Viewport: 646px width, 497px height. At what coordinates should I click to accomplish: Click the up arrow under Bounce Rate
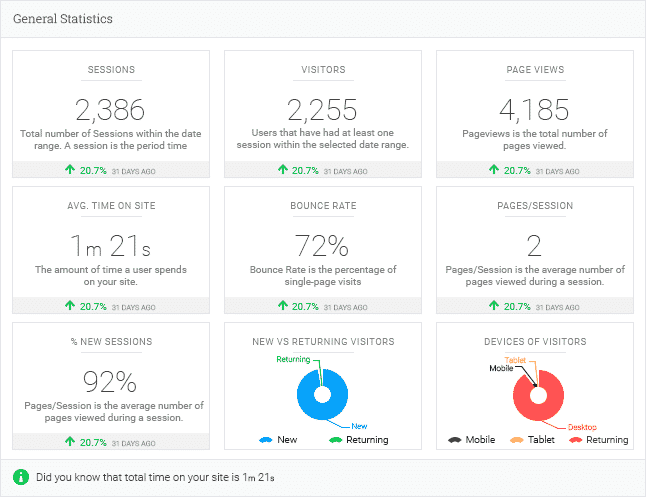point(282,305)
